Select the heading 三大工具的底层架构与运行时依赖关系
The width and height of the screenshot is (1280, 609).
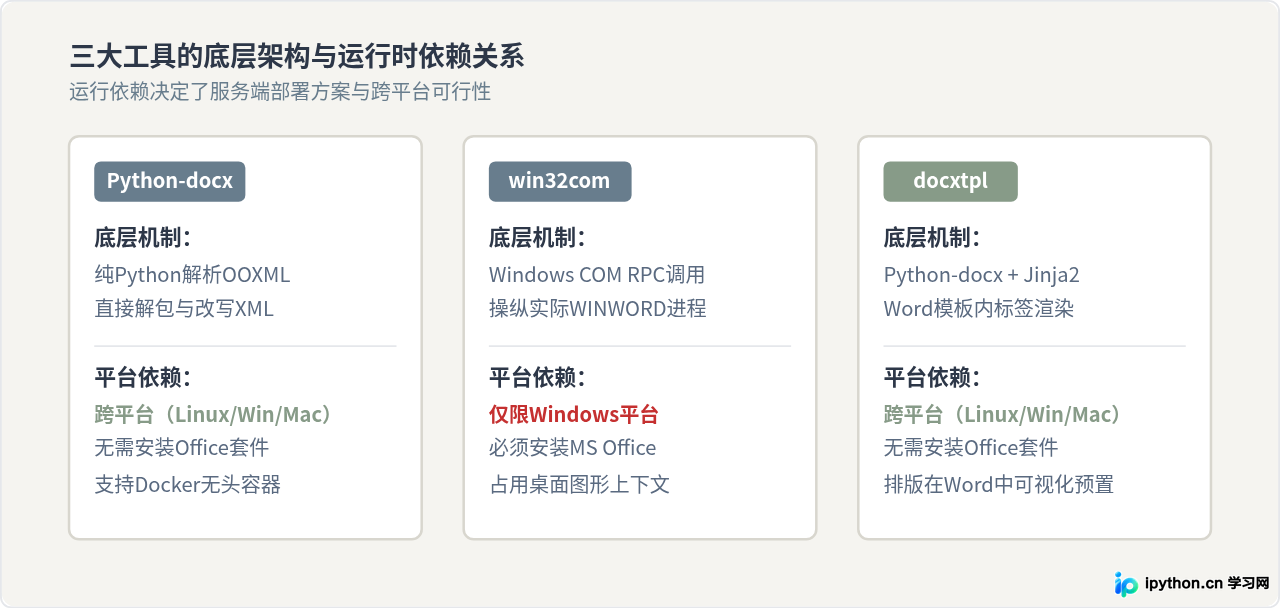297,56
